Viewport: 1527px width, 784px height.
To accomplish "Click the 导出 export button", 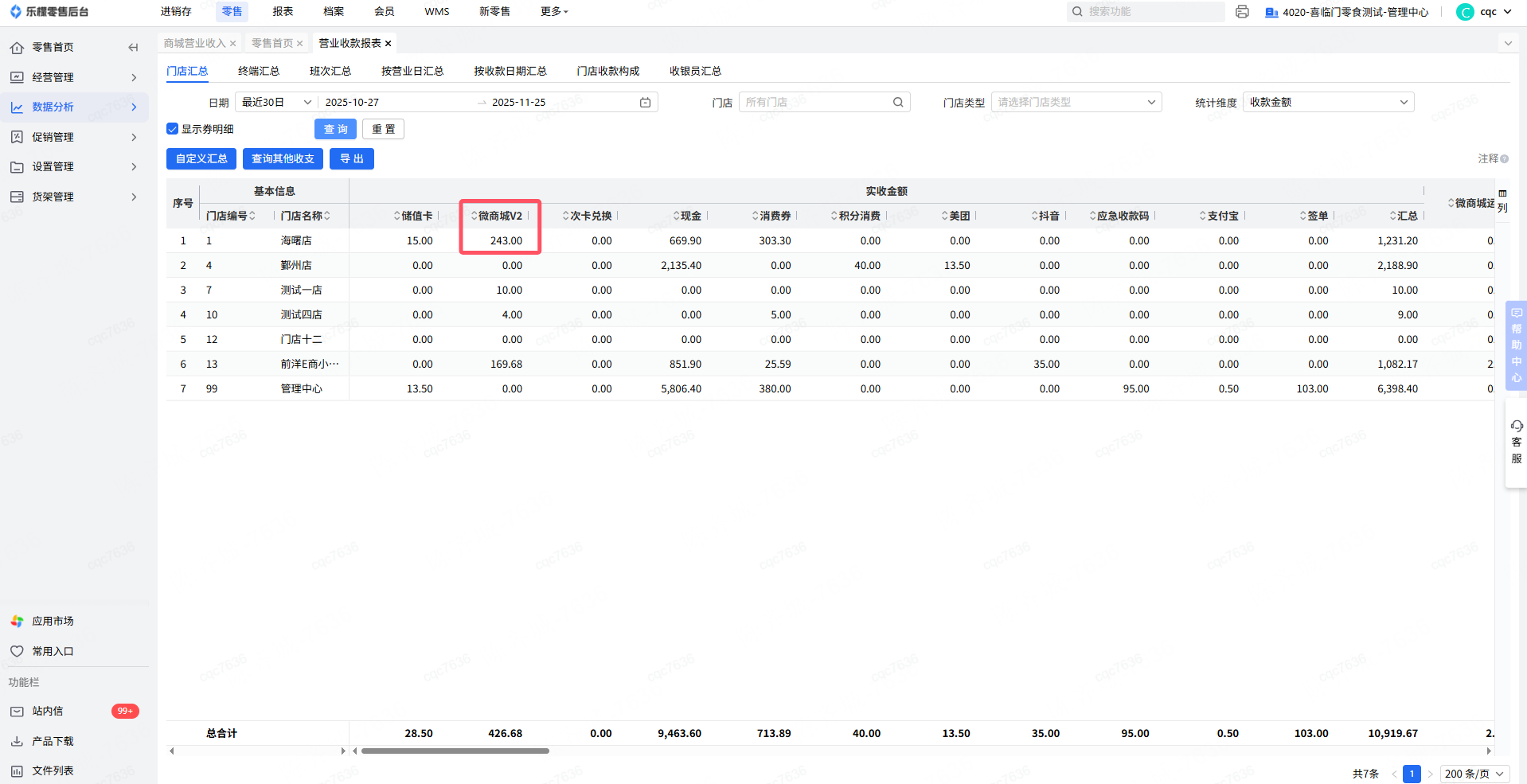I will pos(351,159).
